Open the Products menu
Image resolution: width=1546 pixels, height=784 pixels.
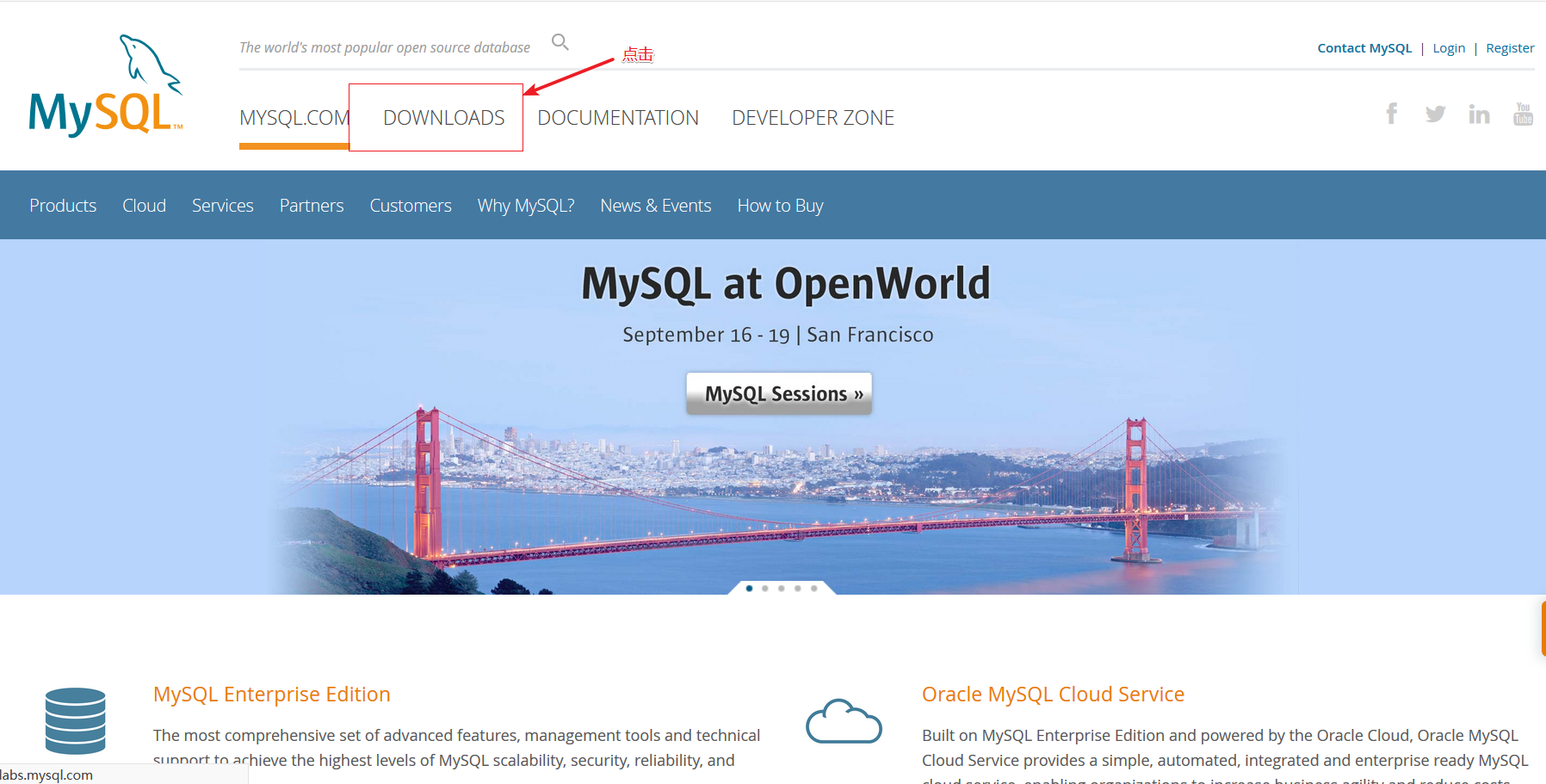(63, 206)
